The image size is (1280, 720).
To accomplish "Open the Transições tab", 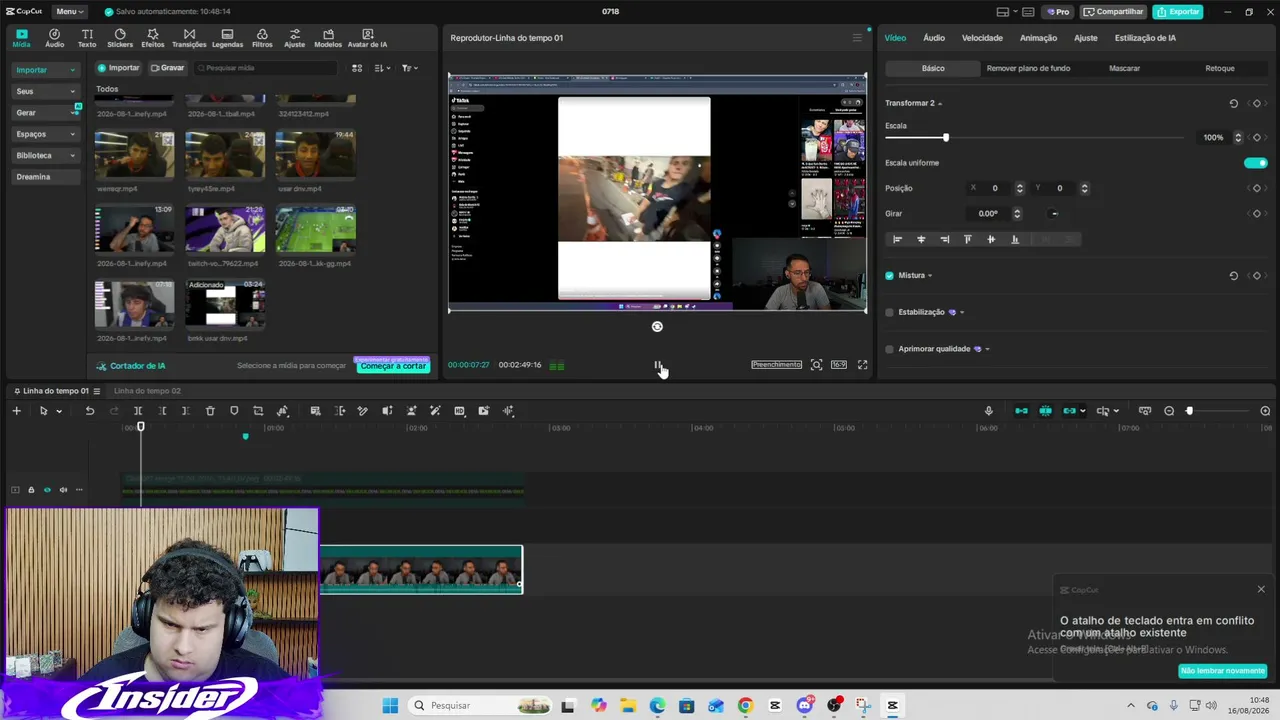I will [189, 38].
